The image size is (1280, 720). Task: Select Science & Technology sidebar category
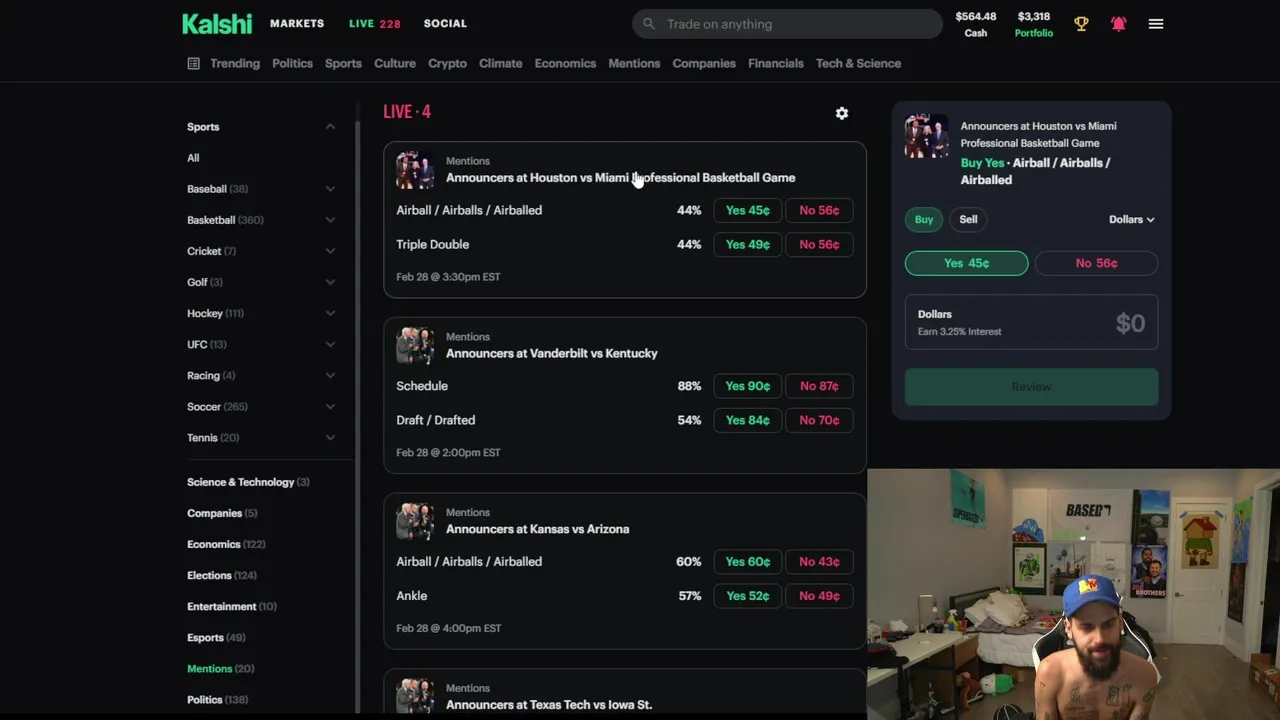[x=248, y=482]
